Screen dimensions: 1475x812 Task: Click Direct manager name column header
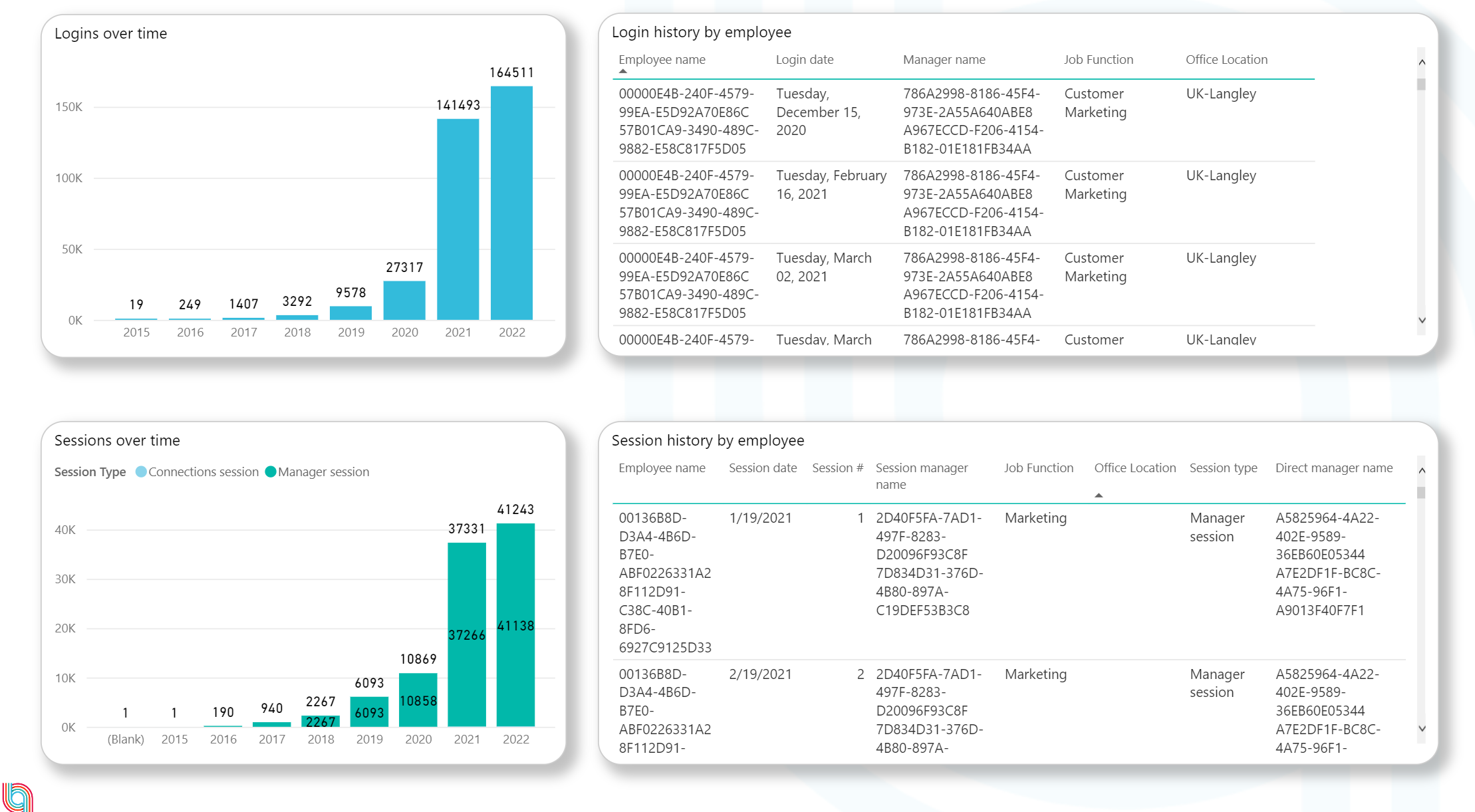click(x=1333, y=468)
